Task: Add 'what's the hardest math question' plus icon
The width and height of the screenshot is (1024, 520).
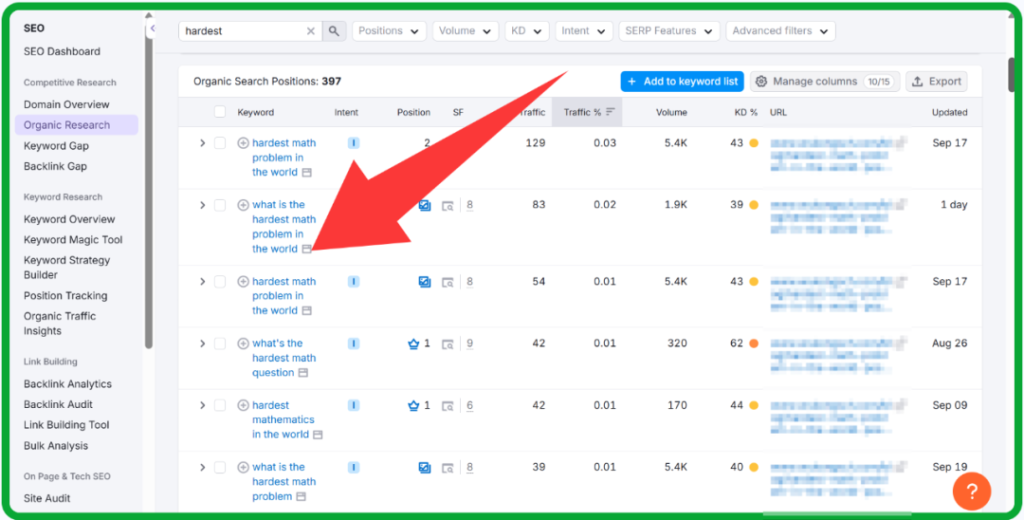Action: pos(243,344)
